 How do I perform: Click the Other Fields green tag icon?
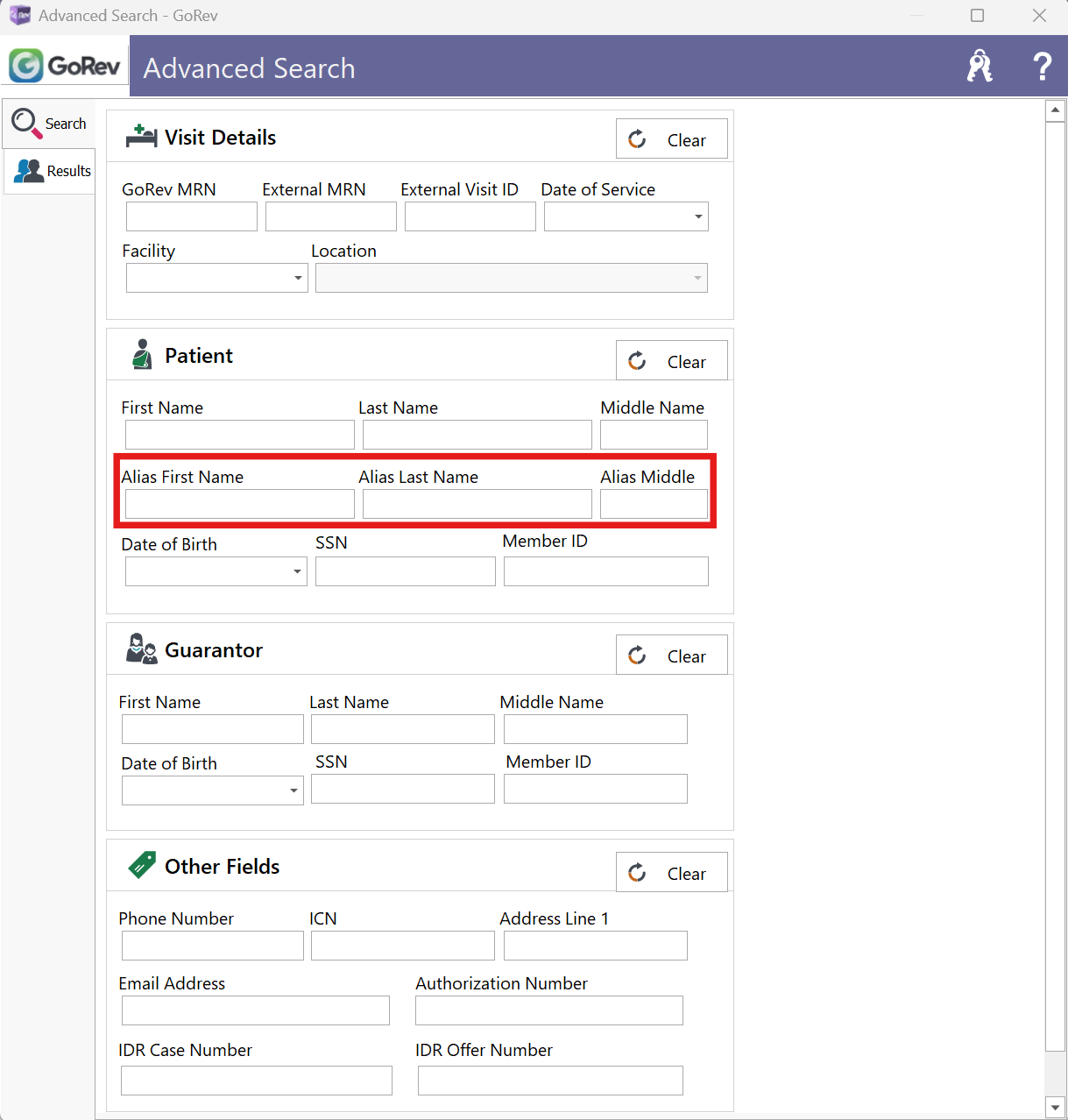pos(141,865)
